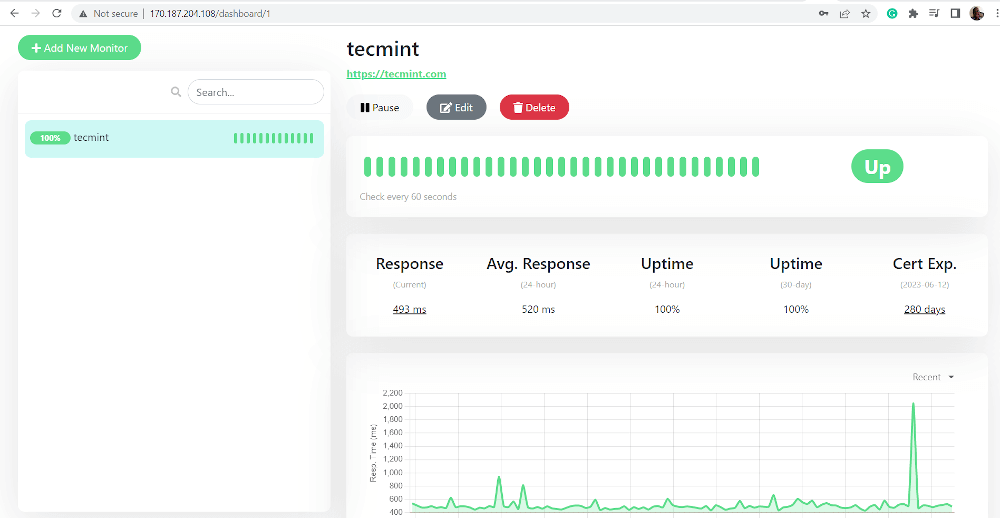The image size is (1000, 518).
Task: Click the browser forward arrow
Action: [x=35, y=13]
